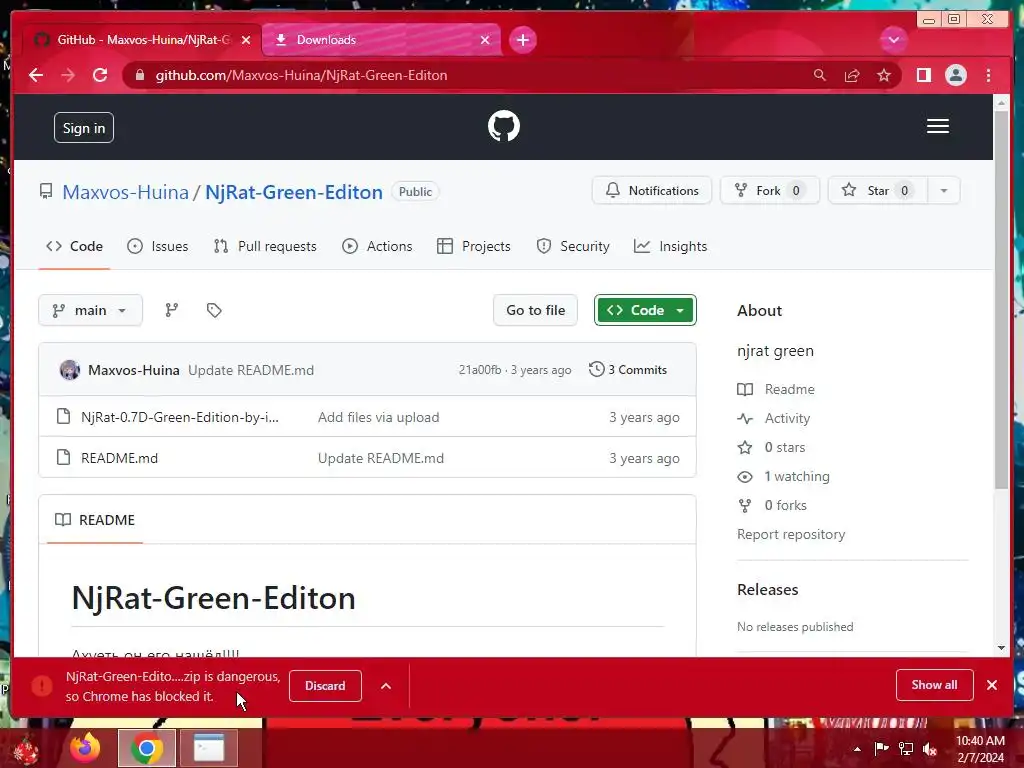Click the GitHub Octocat logo
Image resolution: width=1024 pixels, height=768 pixels.
tap(504, 126)
